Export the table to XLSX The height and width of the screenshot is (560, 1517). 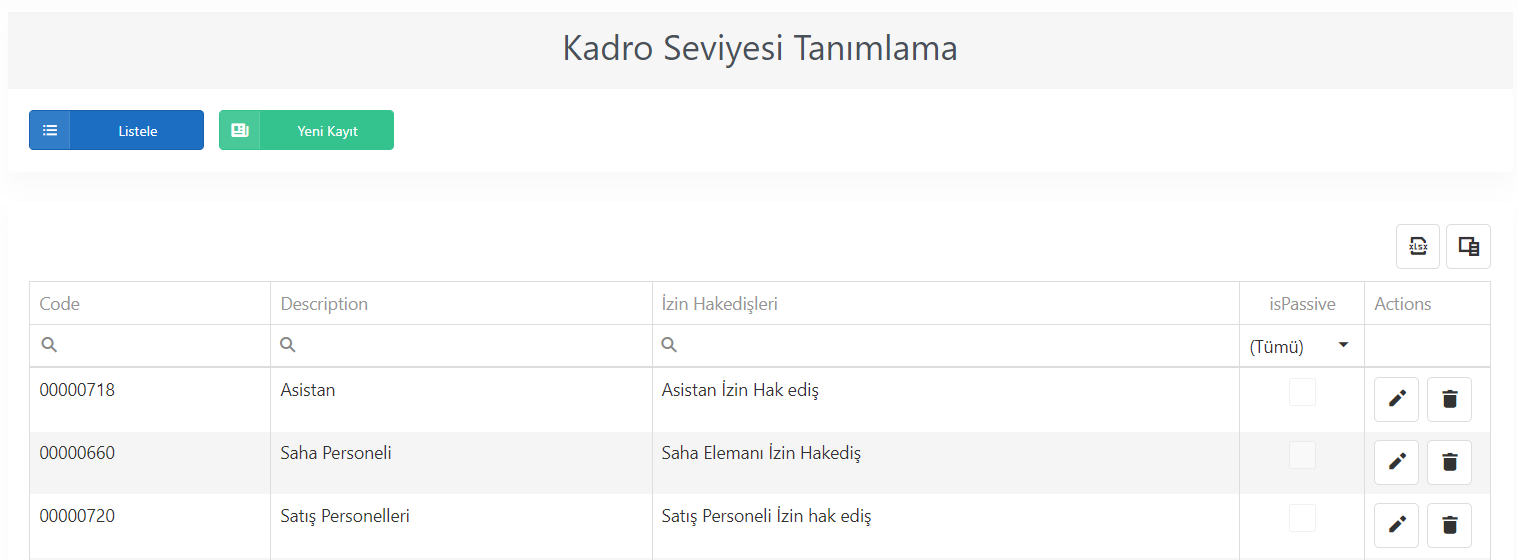[1417, 246]
